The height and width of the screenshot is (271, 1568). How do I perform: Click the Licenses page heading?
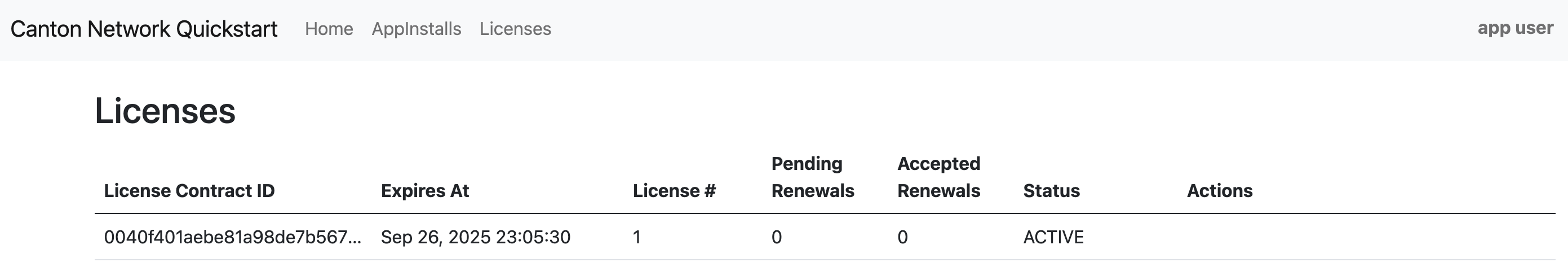[165, 111]
